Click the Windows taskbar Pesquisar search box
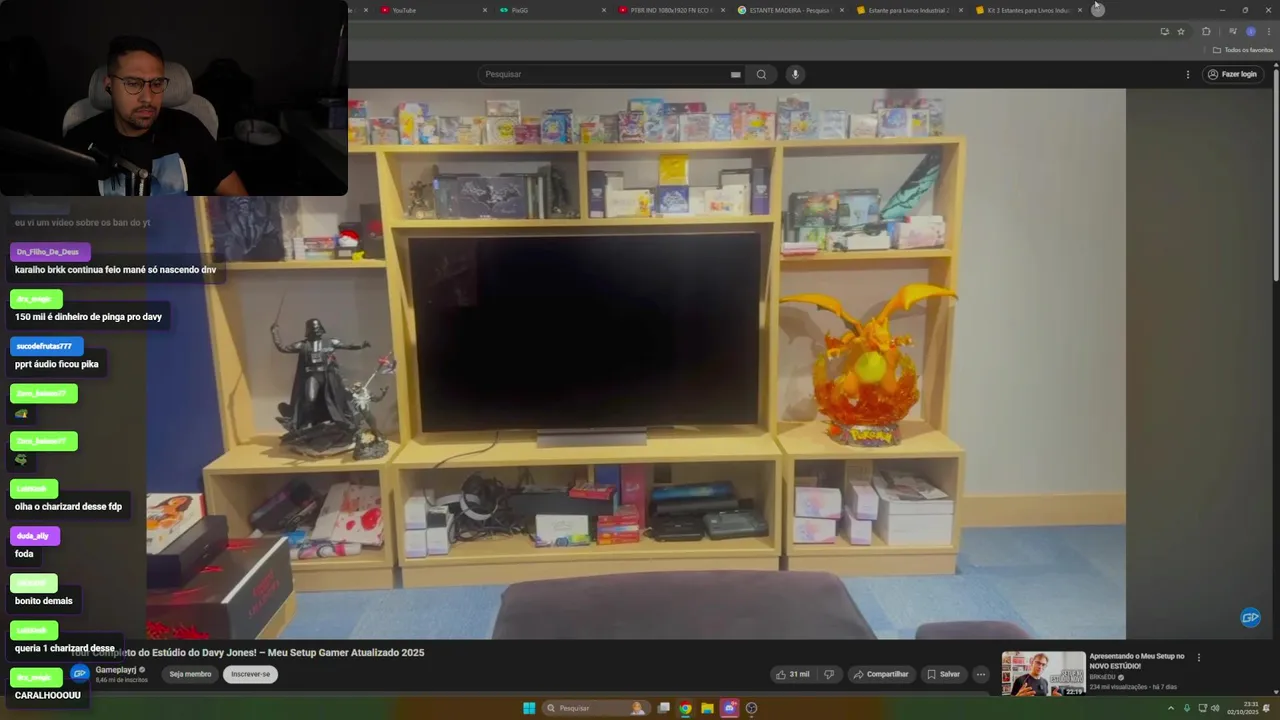 (596, 708)
